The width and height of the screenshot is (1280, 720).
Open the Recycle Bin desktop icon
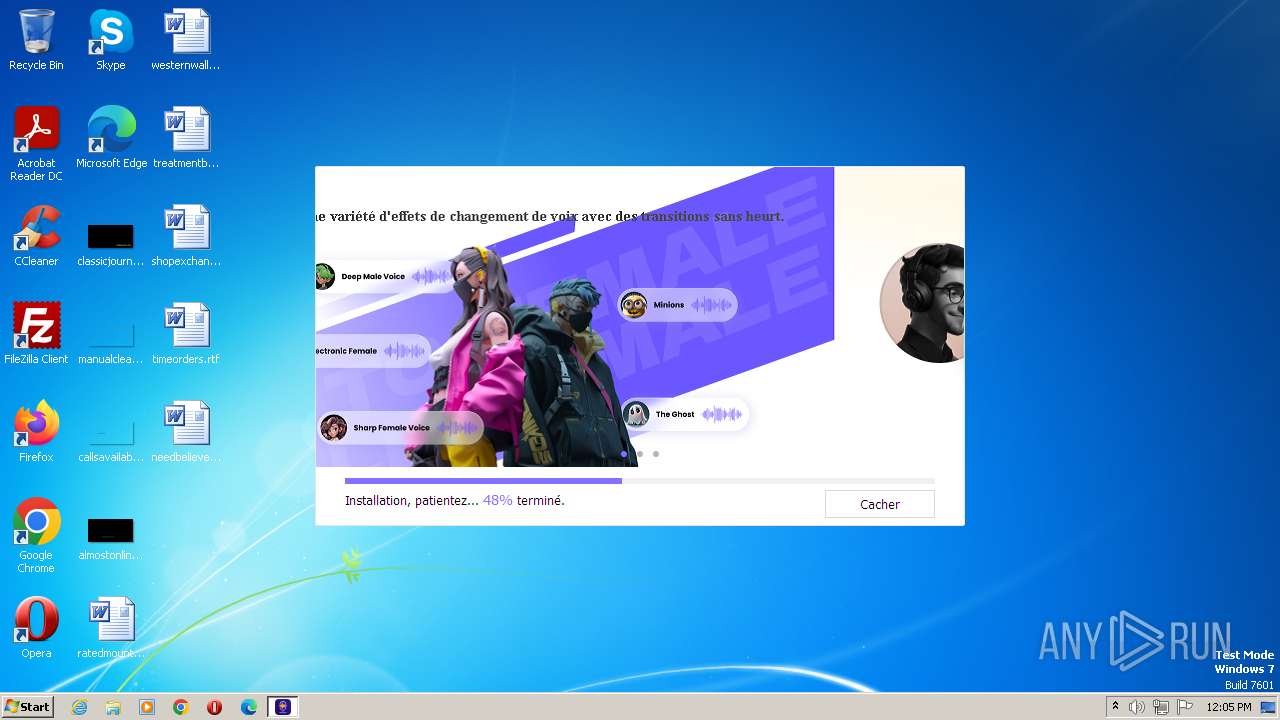(x=36, y=41)
